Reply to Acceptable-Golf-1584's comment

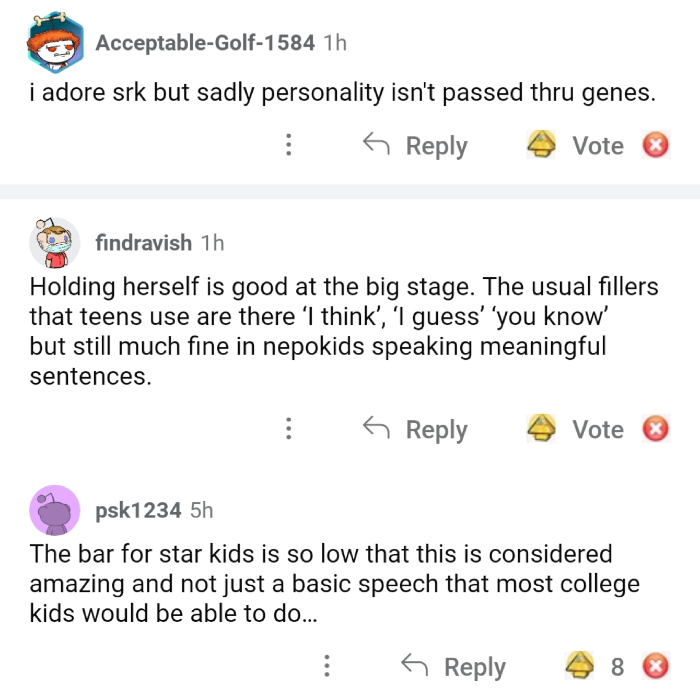(x=415, y=146)
